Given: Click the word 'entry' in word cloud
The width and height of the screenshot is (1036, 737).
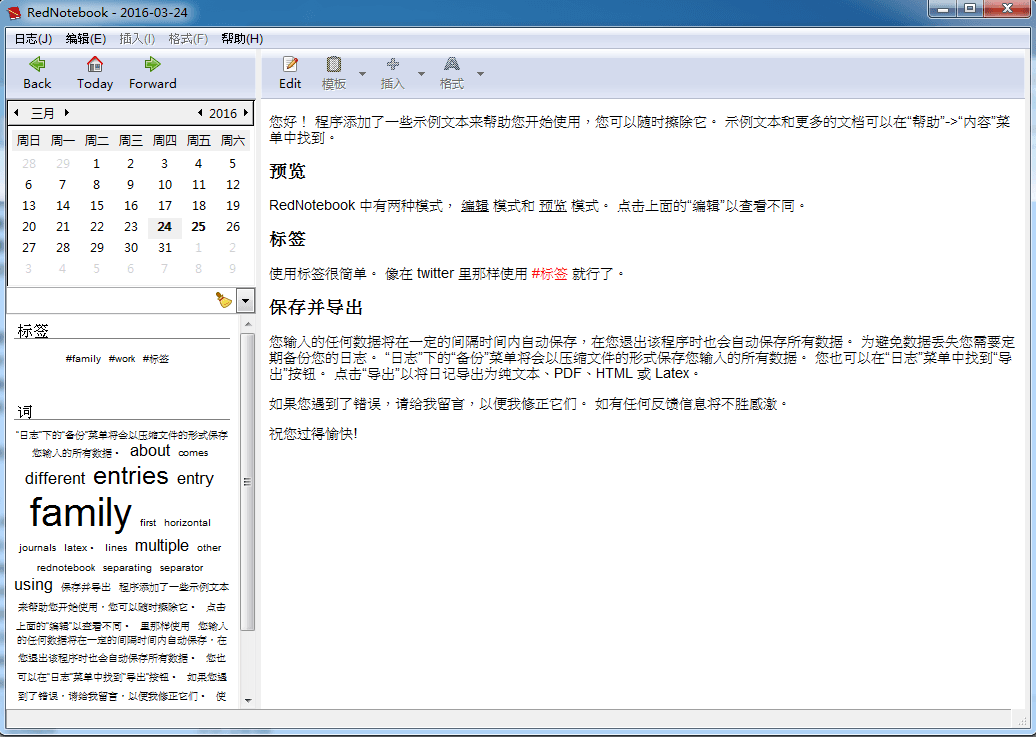Looking at the screenshot, I should point(195,479).
